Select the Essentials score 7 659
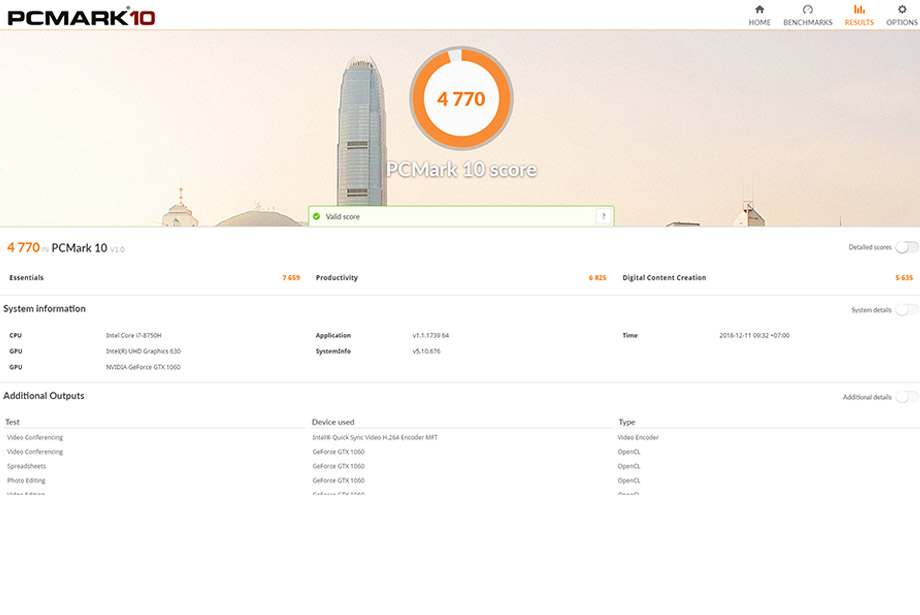This screenshot has width=920, height=615. (x=291, y=278)
